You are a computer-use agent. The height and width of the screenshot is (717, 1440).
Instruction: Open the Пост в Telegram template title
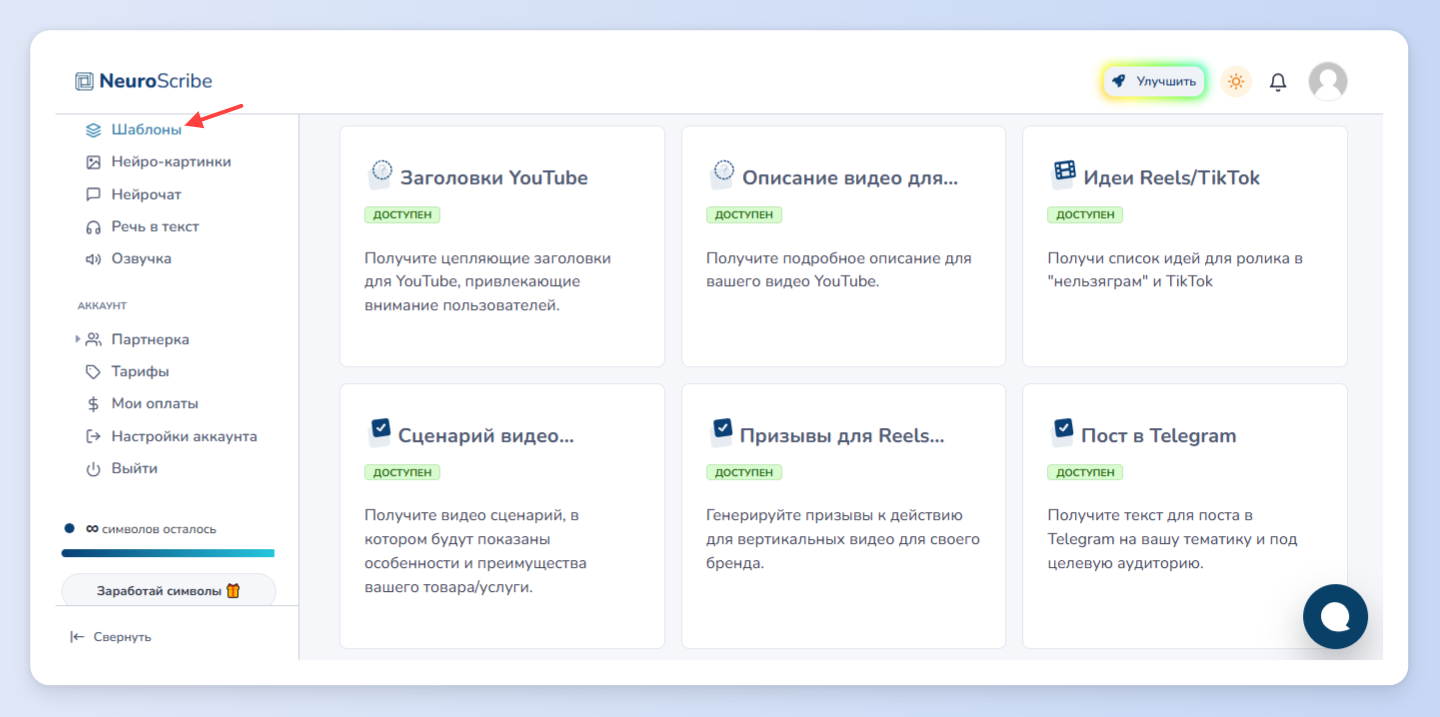click(1159, 435)
